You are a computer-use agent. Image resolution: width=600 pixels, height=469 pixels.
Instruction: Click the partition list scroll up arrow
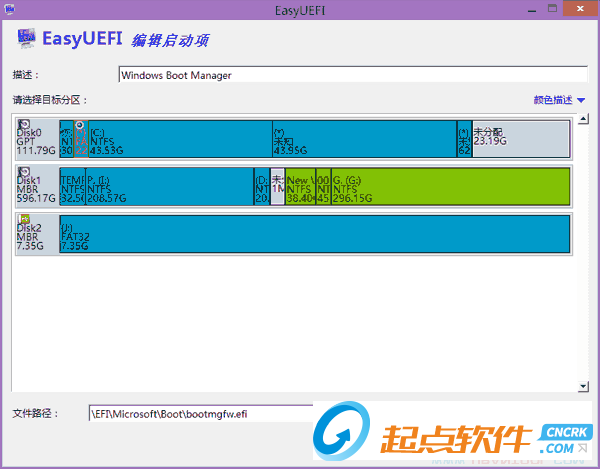(583, 119)
